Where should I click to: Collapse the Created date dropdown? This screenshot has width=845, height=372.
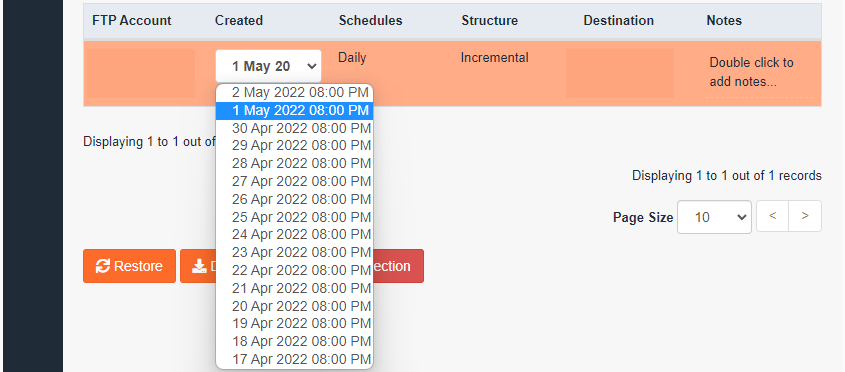[x=268, y=66]
